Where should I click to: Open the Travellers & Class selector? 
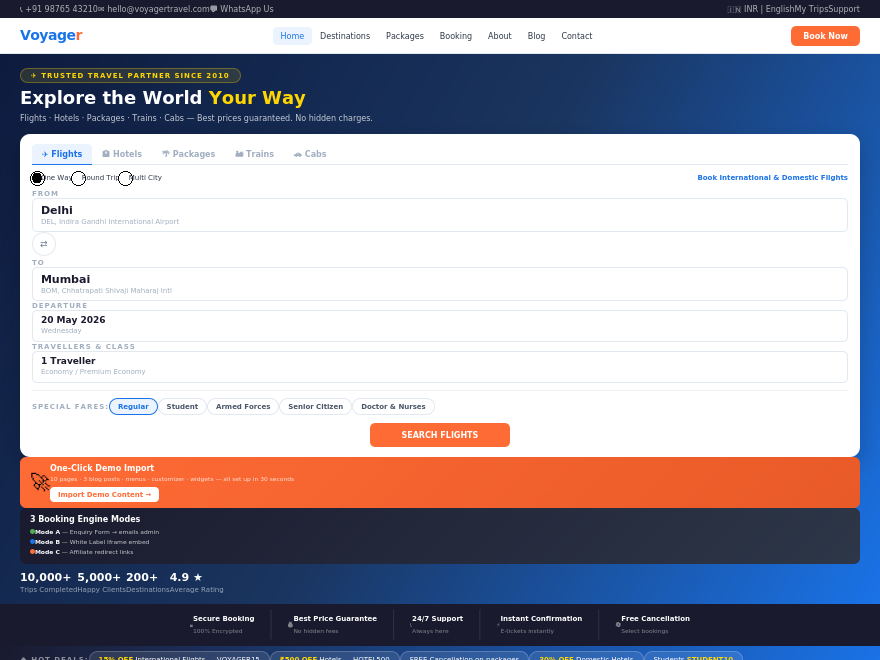(x=439, y=367)
